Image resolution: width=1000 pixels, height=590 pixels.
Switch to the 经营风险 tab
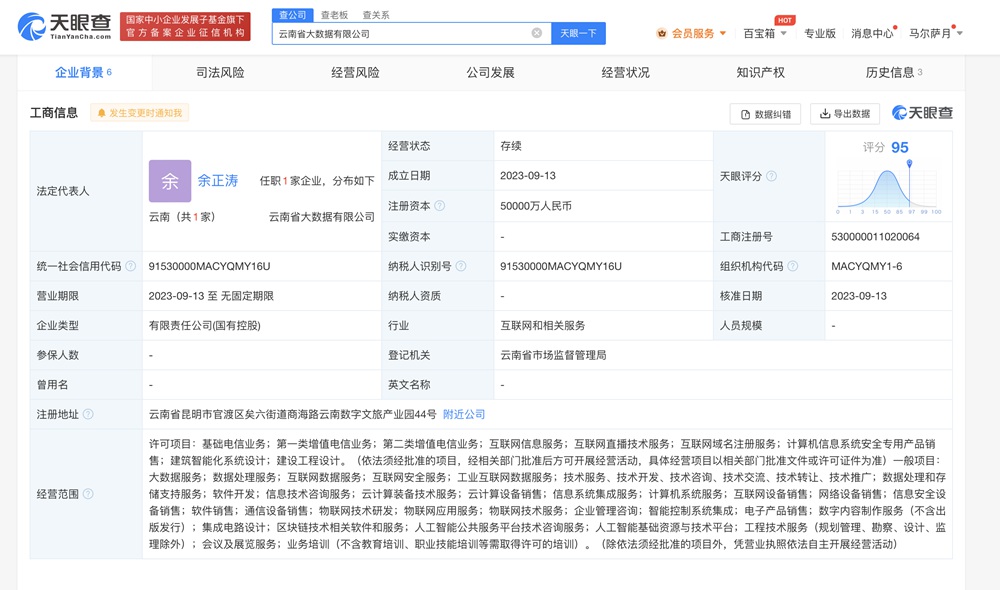coord(355,73)
